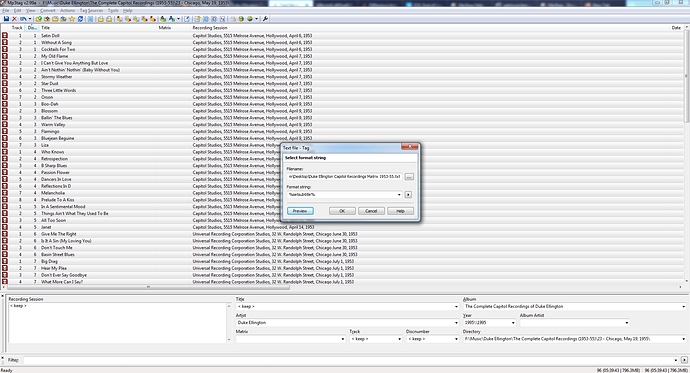This screenshot has width=690, height=373.
Task: Click the Tag to Tag convert icon
Action: click(x=153, y=19)
